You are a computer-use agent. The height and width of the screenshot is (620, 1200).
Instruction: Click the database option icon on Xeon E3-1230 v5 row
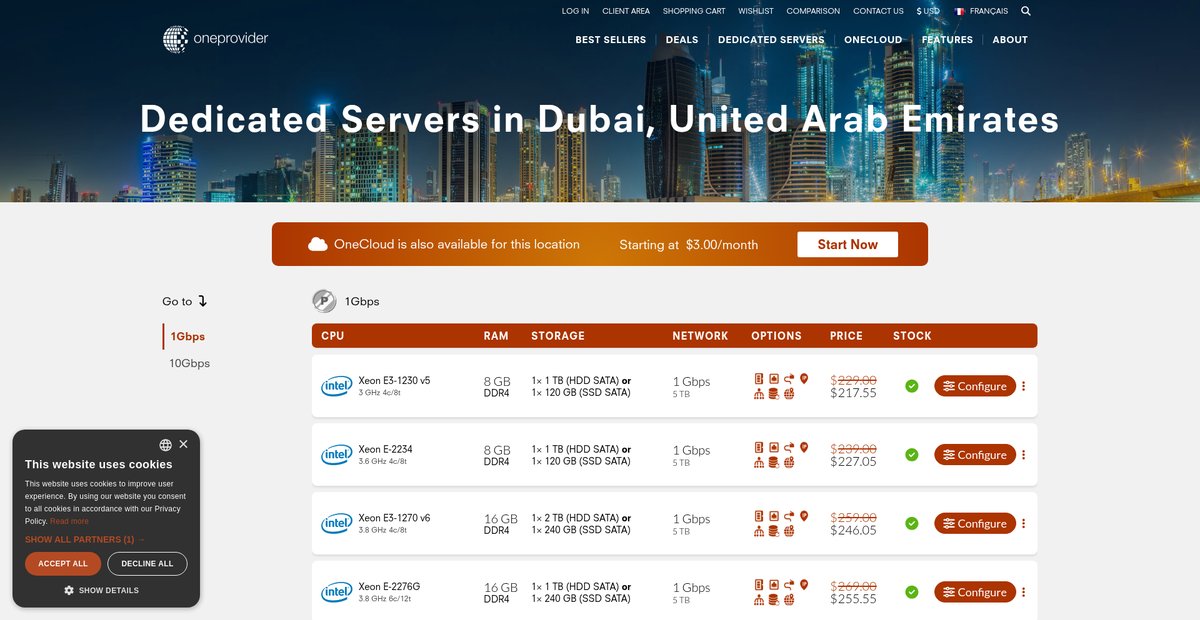[773, 394]
